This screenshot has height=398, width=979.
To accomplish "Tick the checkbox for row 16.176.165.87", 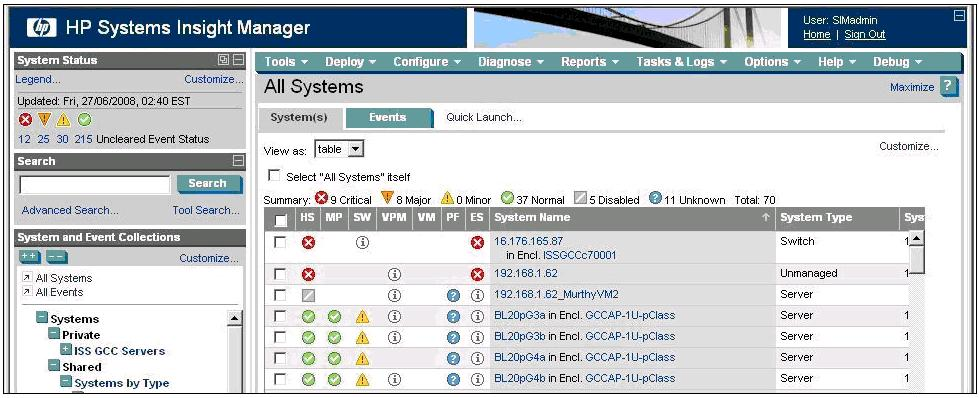I will tap(280, 242).
